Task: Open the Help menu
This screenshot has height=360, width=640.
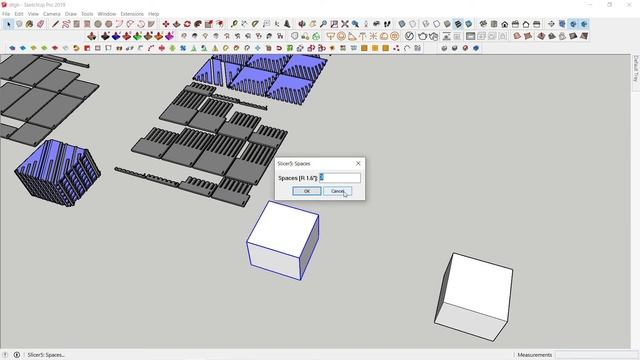Action: (x=153, y=14)
